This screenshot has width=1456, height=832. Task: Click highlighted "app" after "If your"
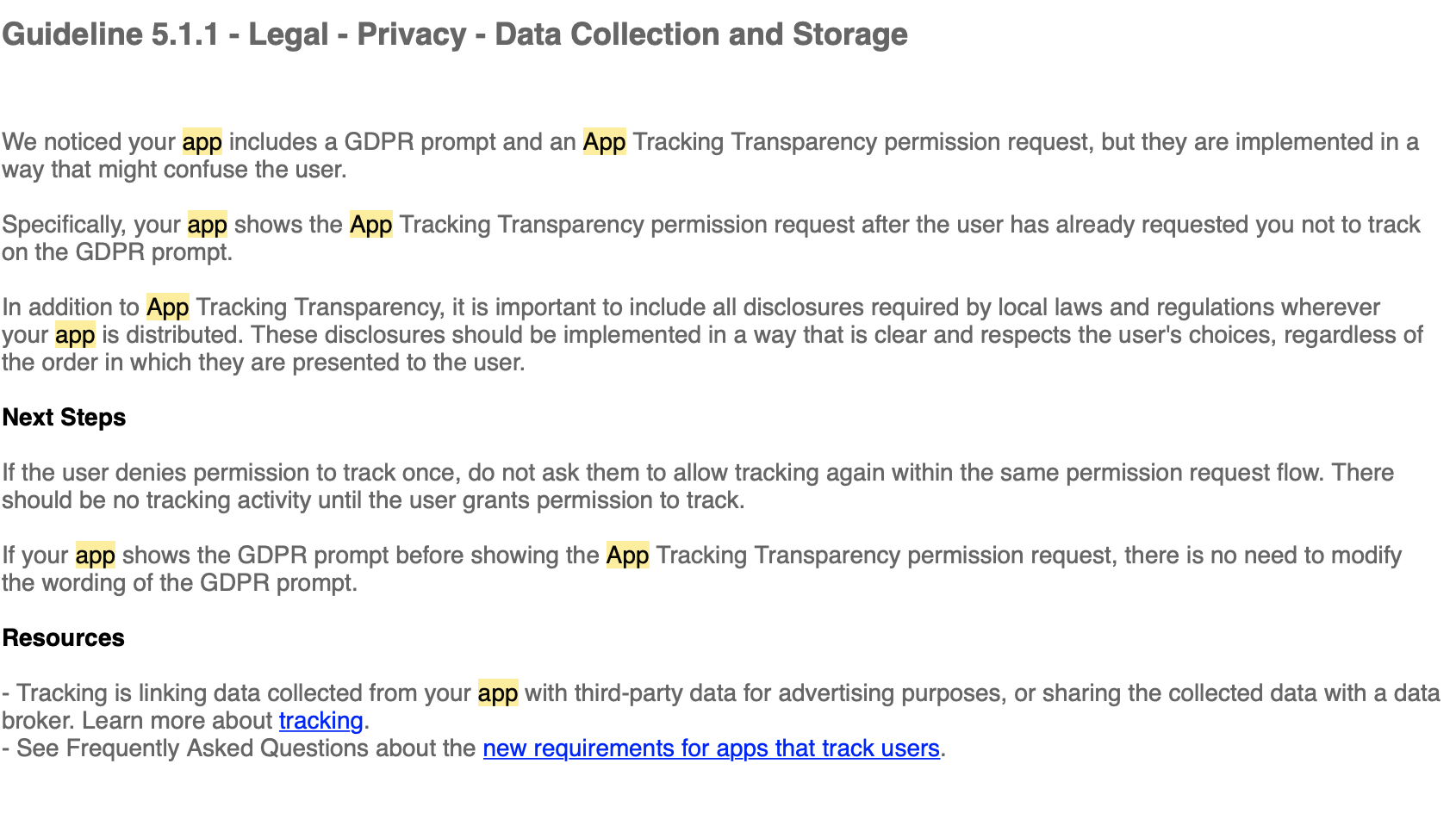tap(96, 556)
